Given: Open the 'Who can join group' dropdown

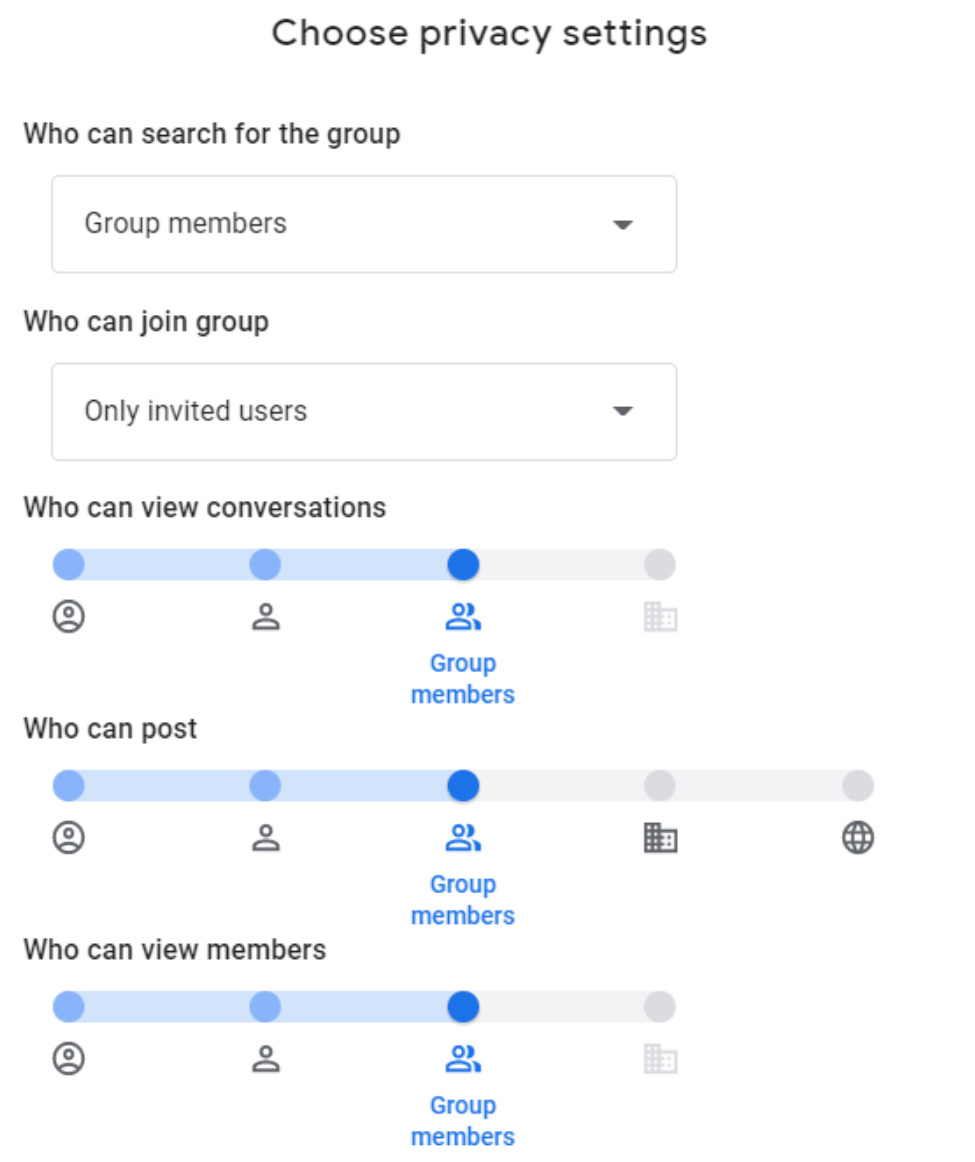Looking at the screenshot, I should (x=364, y=411).
